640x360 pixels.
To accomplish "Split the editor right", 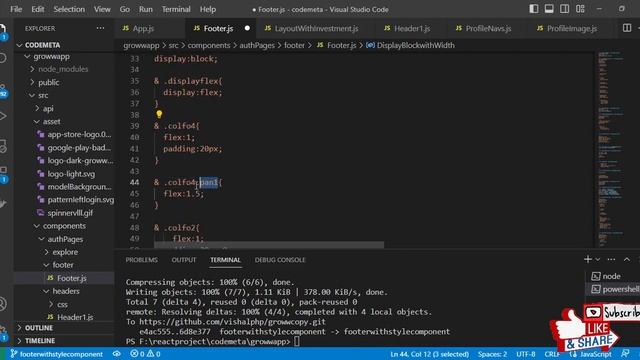I will (627, 28).
